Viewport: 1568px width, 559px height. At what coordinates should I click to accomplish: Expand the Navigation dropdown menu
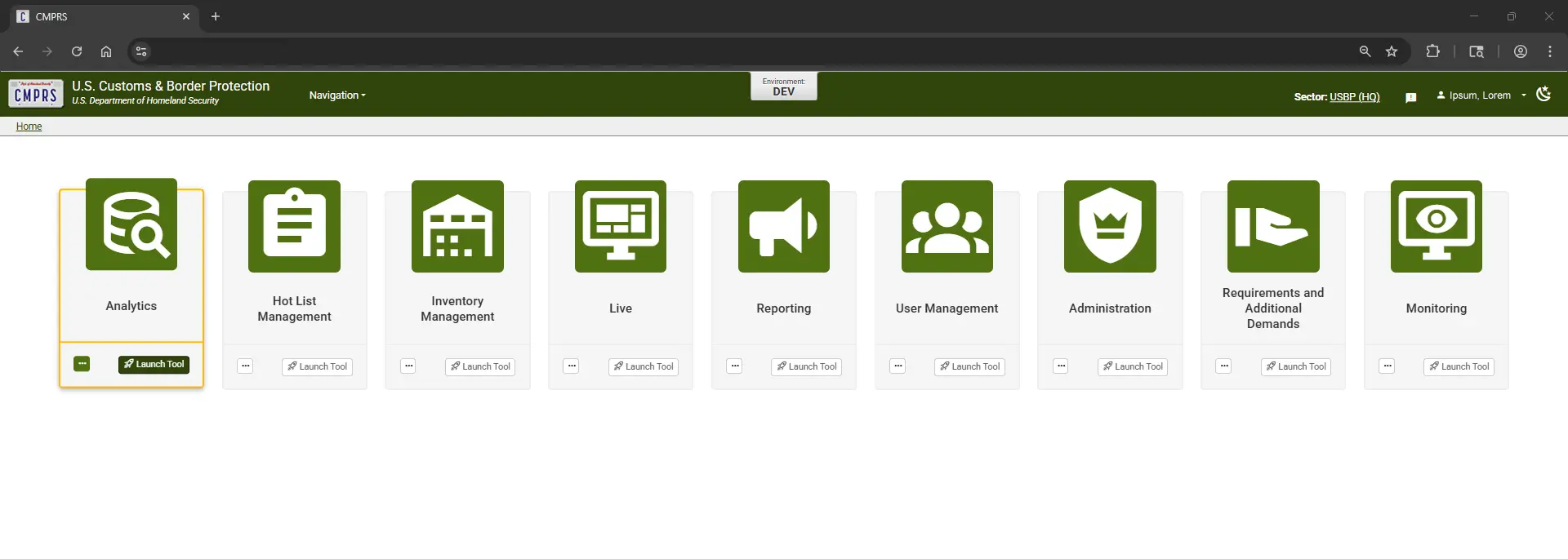coord(337,95)
